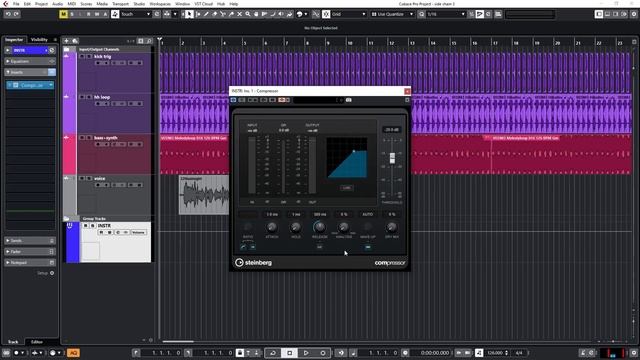The width and height of the screenshot is (640, 360).
Task: Switch to the Editor tab
Action: point(37,342)
